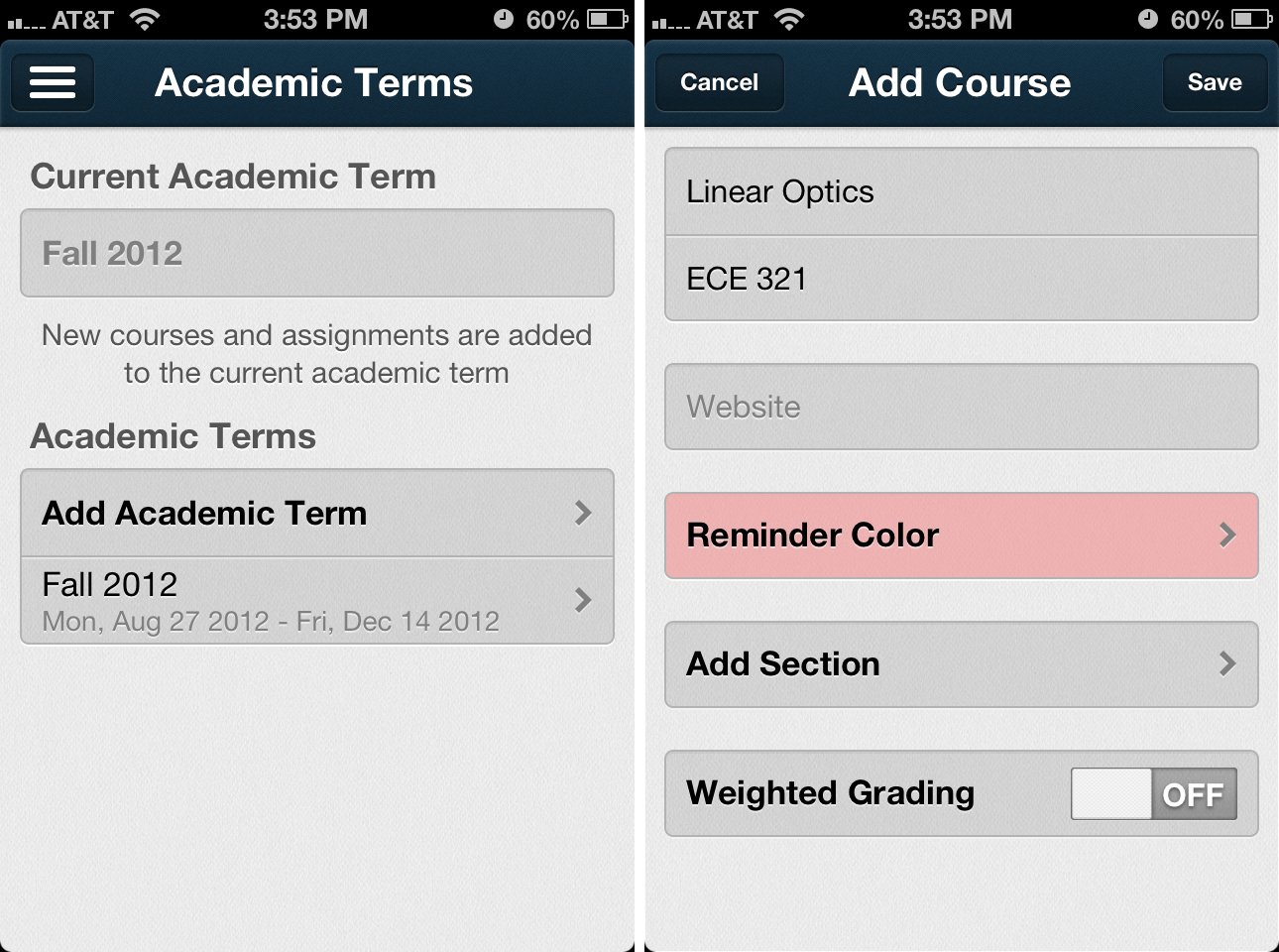Image resolution: width=1279 pixels, height=952 pixels.
Task: Edit the Linear Optics course name field
Action: [x=960, y=191]
